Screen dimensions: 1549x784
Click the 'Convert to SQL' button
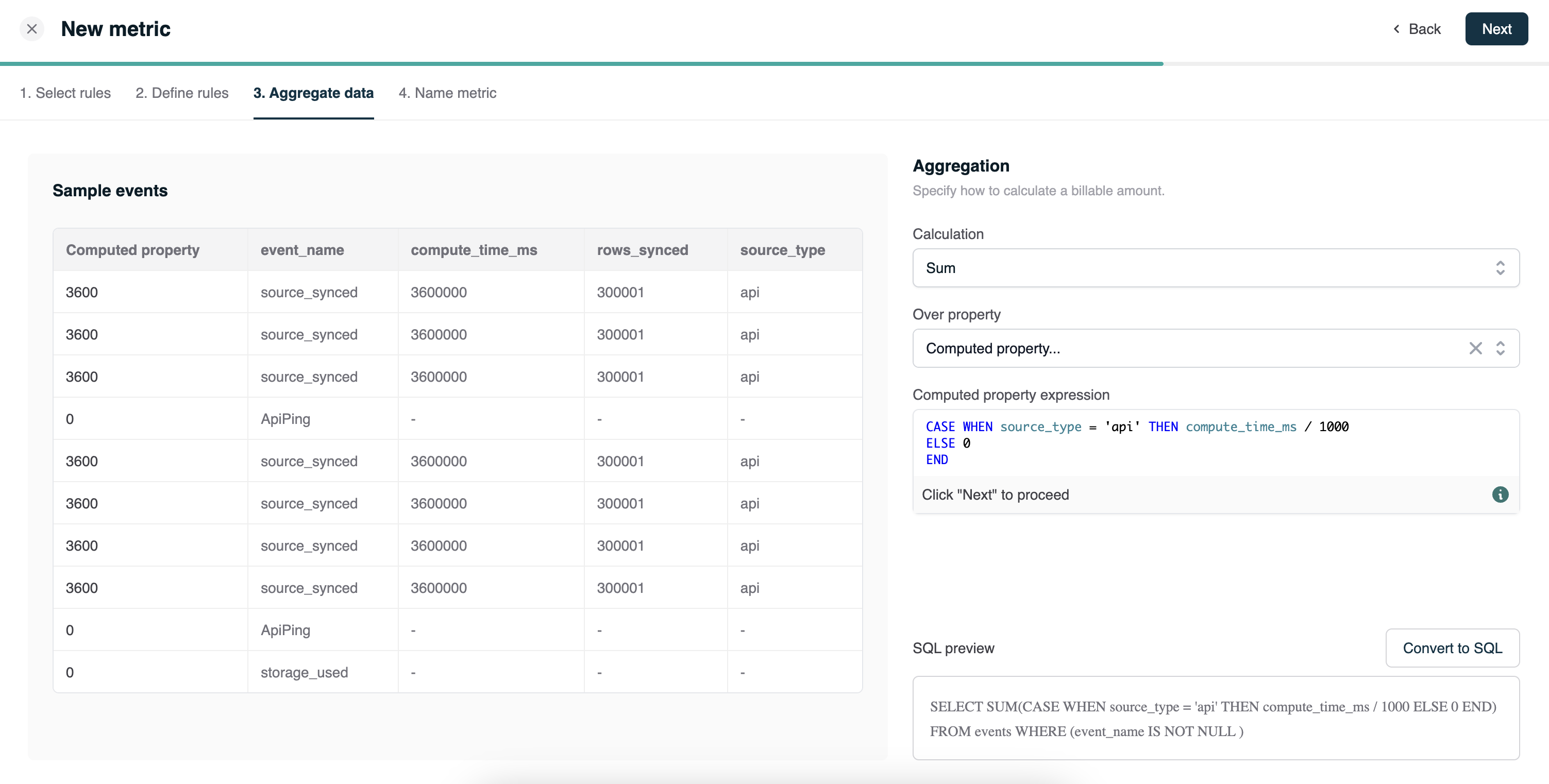(1452, 647)
